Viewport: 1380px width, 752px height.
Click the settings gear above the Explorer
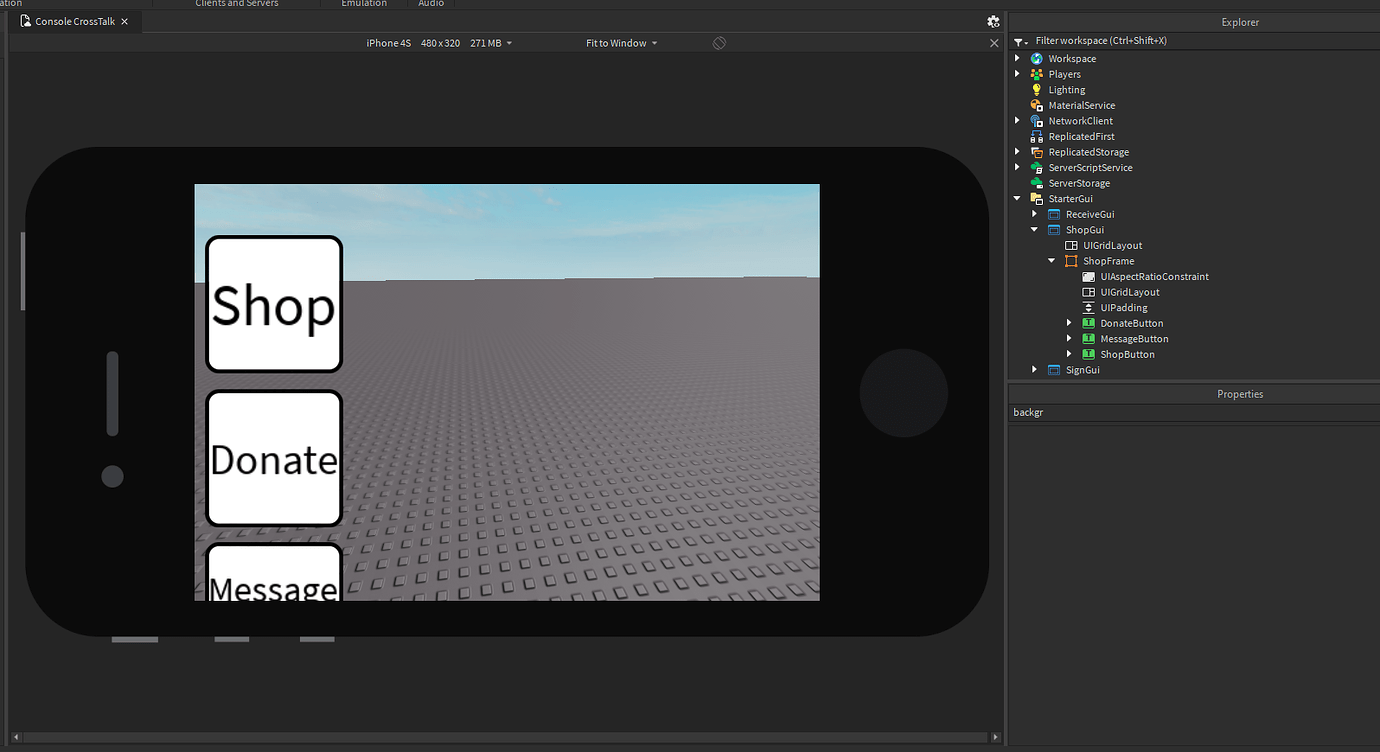(993, 21)
